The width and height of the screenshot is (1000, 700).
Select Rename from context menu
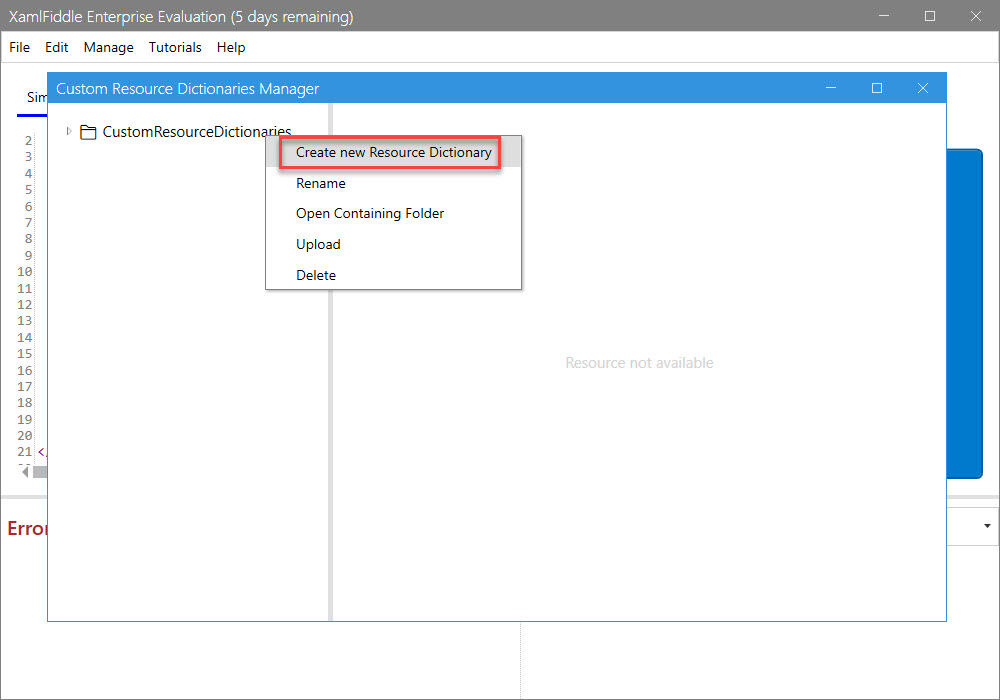point(393,183)
